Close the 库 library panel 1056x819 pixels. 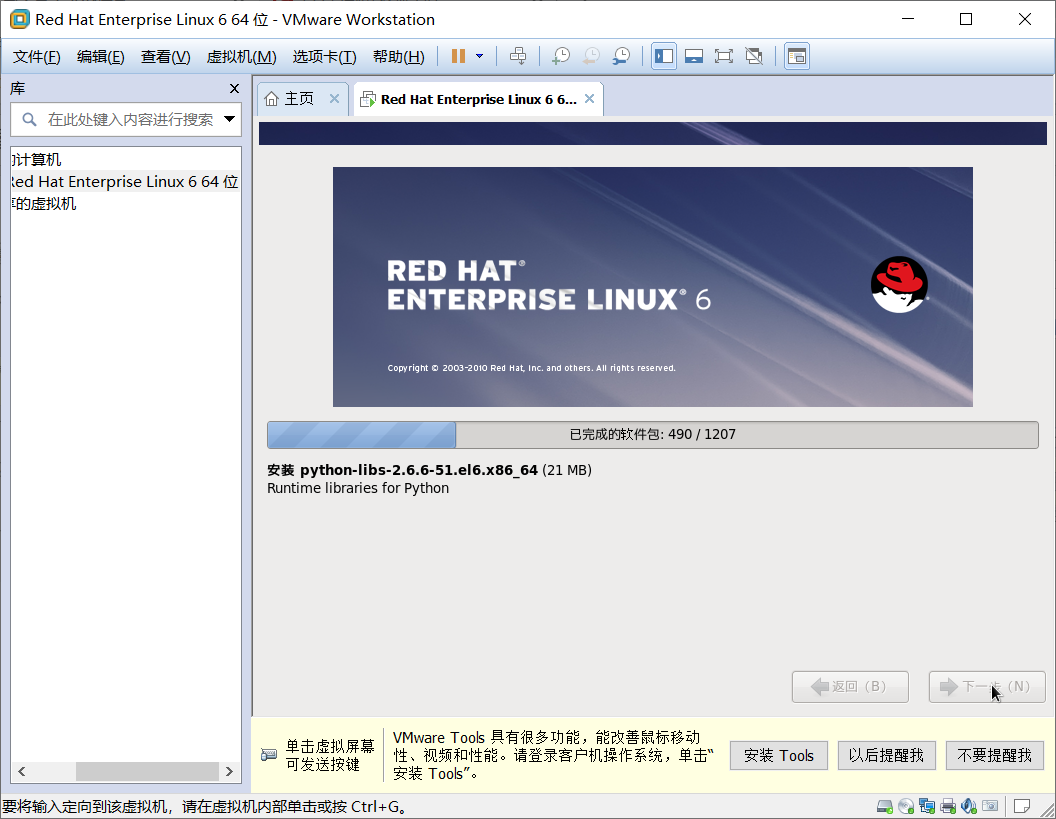tap(234, 88)
